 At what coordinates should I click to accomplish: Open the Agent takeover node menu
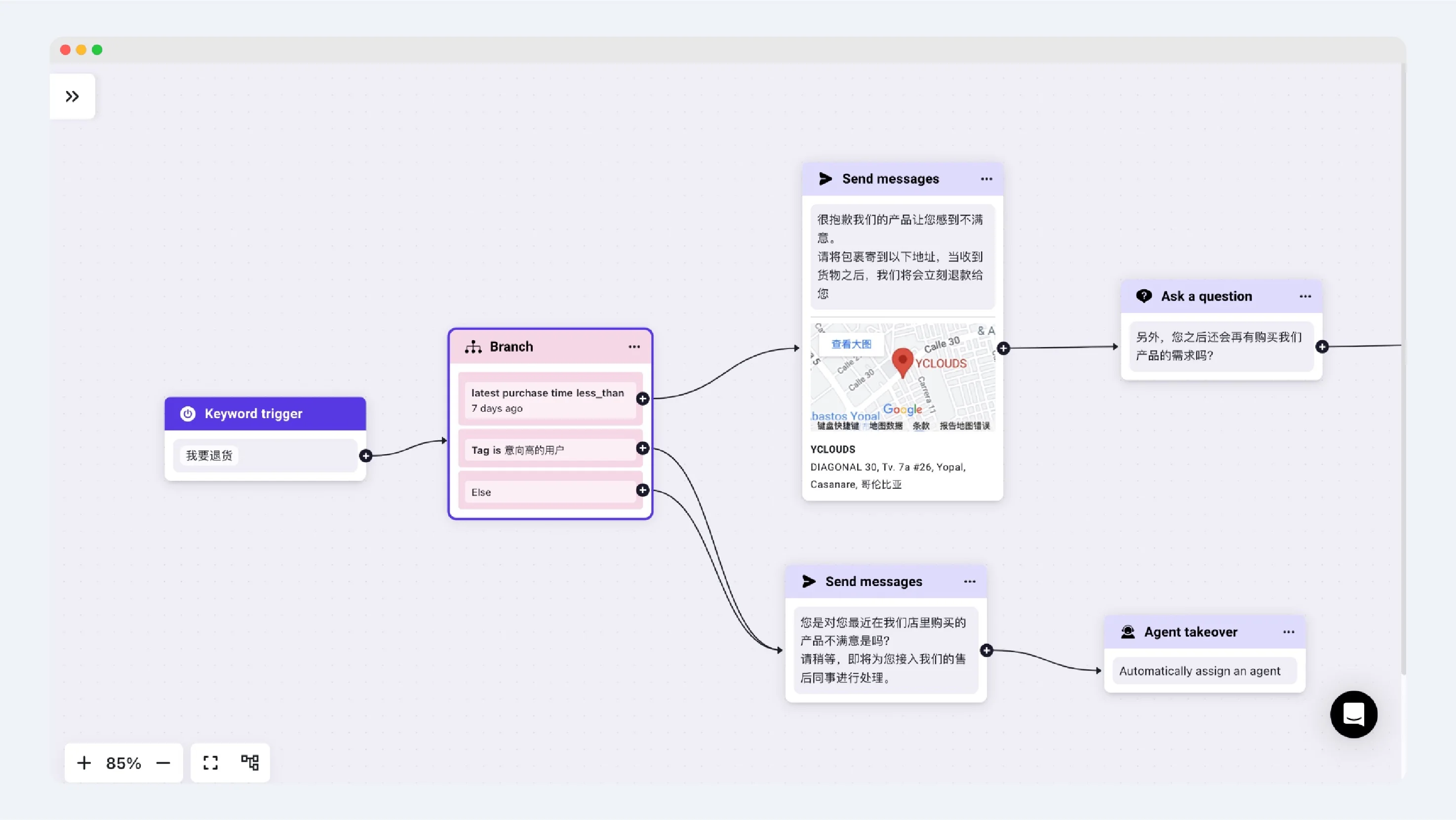(1289, 632)
